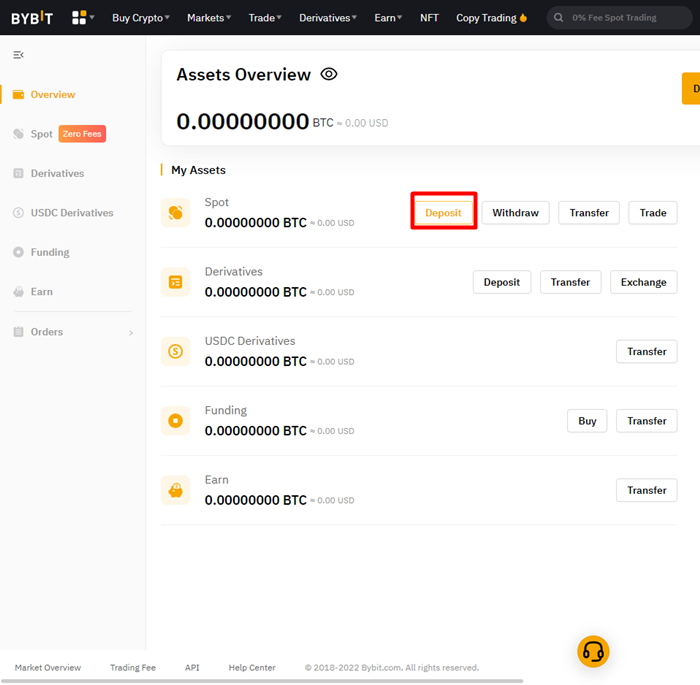This screenshot has height=685, width=700.
Task: Click the USDC Derivatives asset row icon
Action: (x=175, y=351)
